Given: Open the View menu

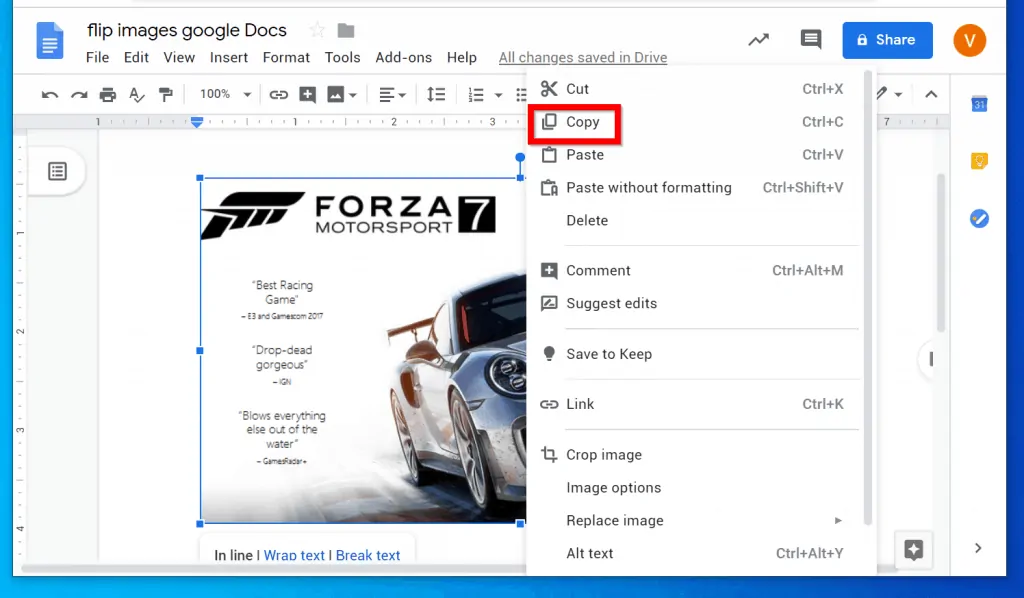Looking at the screenshot, I should [179, 57].
